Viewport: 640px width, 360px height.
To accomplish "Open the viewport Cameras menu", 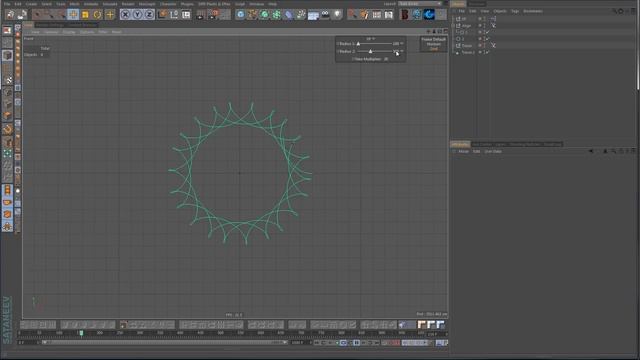I will click(51, 32).
